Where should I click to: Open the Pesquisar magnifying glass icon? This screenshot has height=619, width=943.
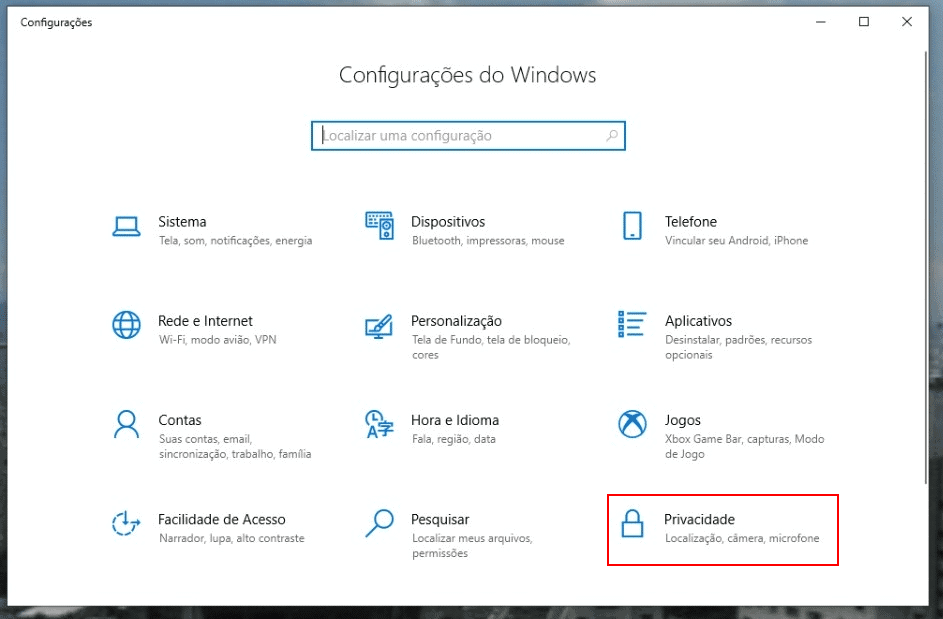coord(379,523)
